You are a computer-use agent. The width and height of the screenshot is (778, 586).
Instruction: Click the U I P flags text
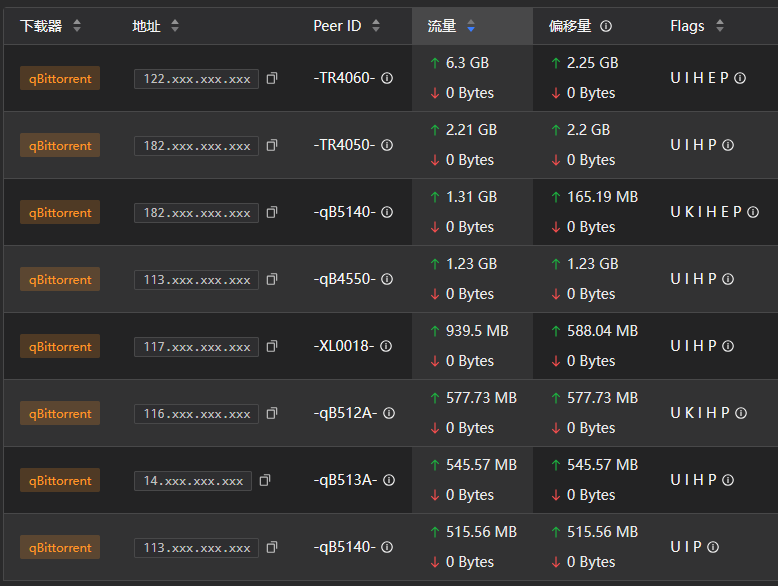tap(686, 547)
